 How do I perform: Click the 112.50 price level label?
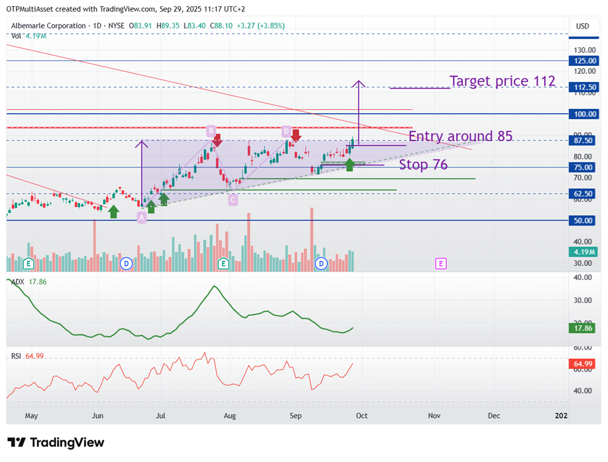tap(584, 87)
